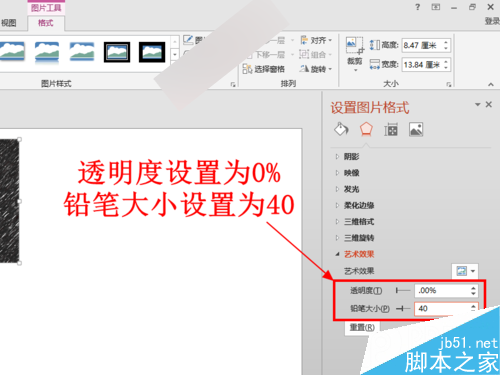Click the Group (组合) button
Image resolution: width=500 pixels, height=375 pixels.
tap(315, 54)
